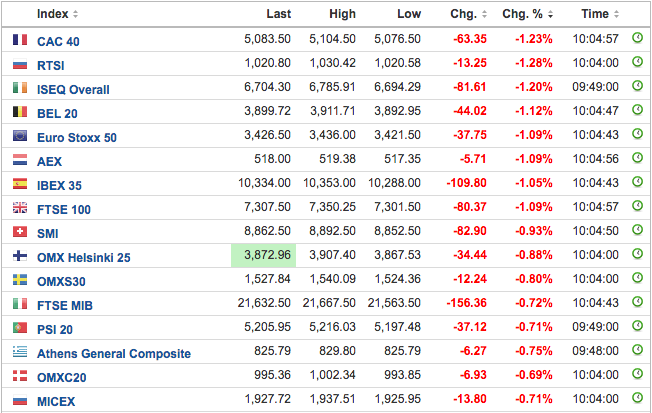Click the clock icon in the CAC 40 row
This screenshot has width=652, height=413.
[x=637, y=39]
